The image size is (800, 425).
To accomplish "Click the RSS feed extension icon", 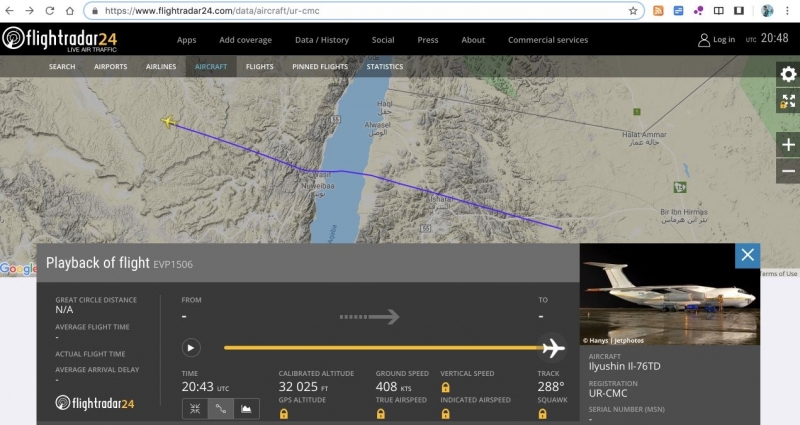I will [x=658, y=11].
